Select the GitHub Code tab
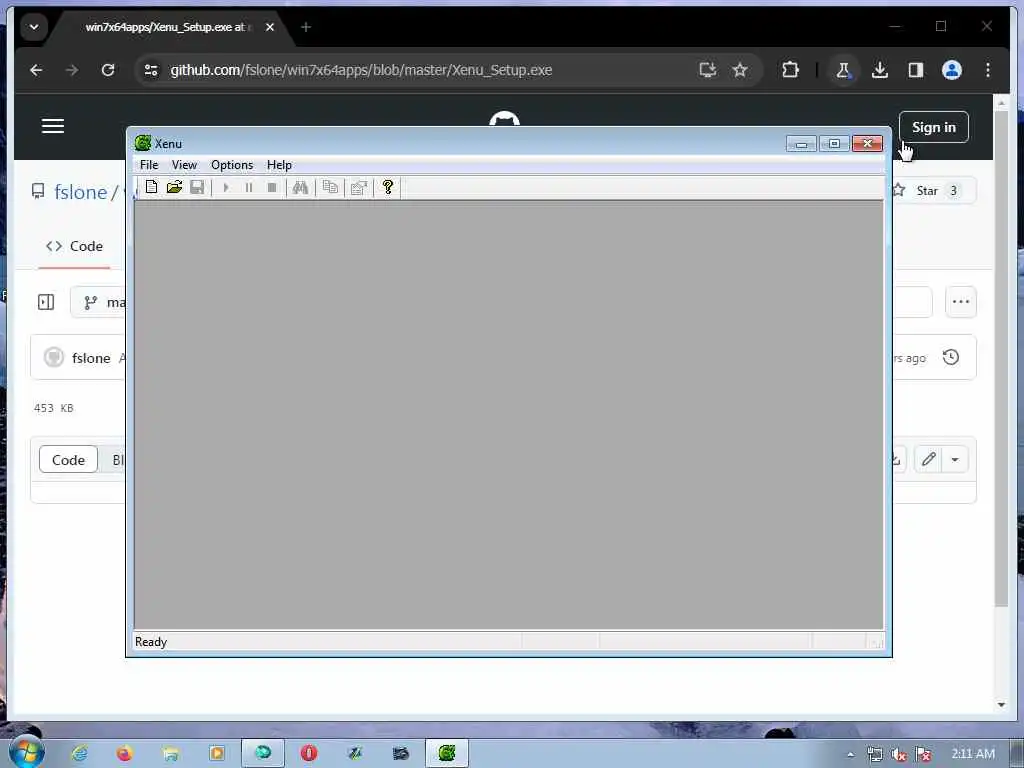 point(74,246)
